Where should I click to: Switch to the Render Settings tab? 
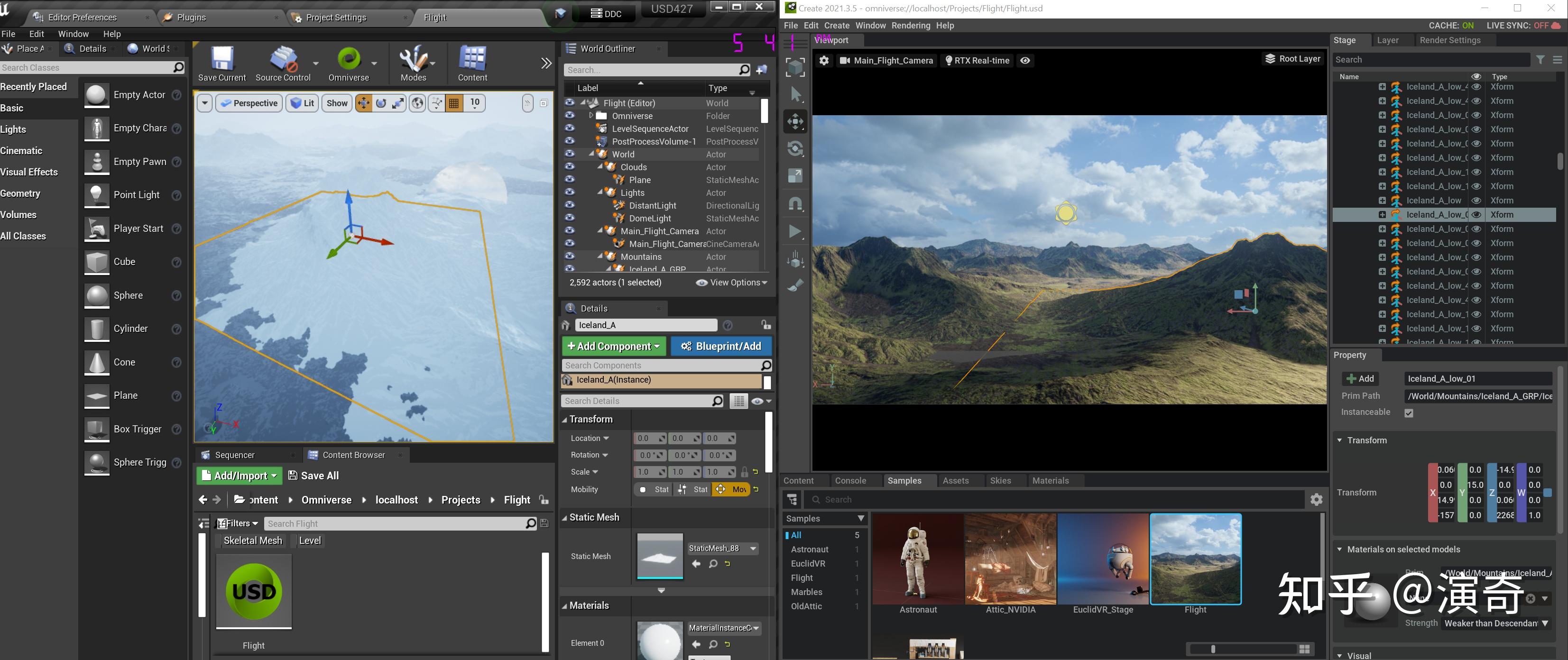coord(1450,40)
